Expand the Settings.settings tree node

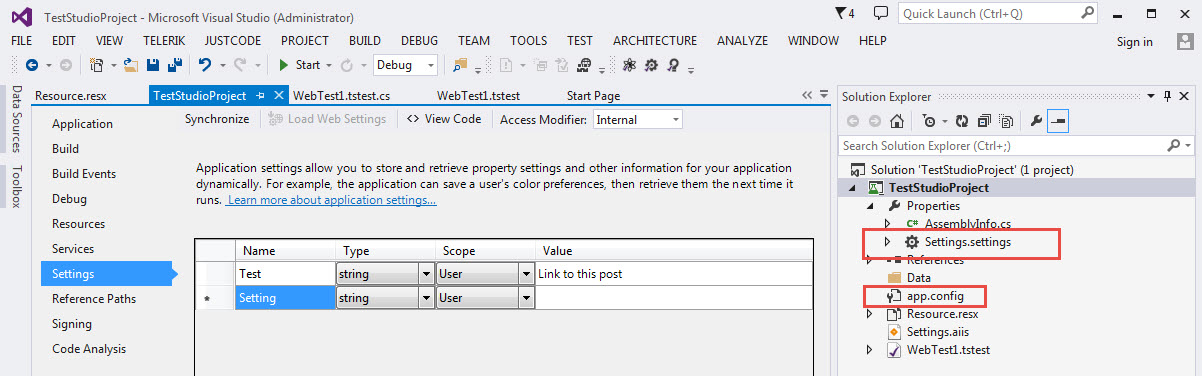(x=887, y=242)
